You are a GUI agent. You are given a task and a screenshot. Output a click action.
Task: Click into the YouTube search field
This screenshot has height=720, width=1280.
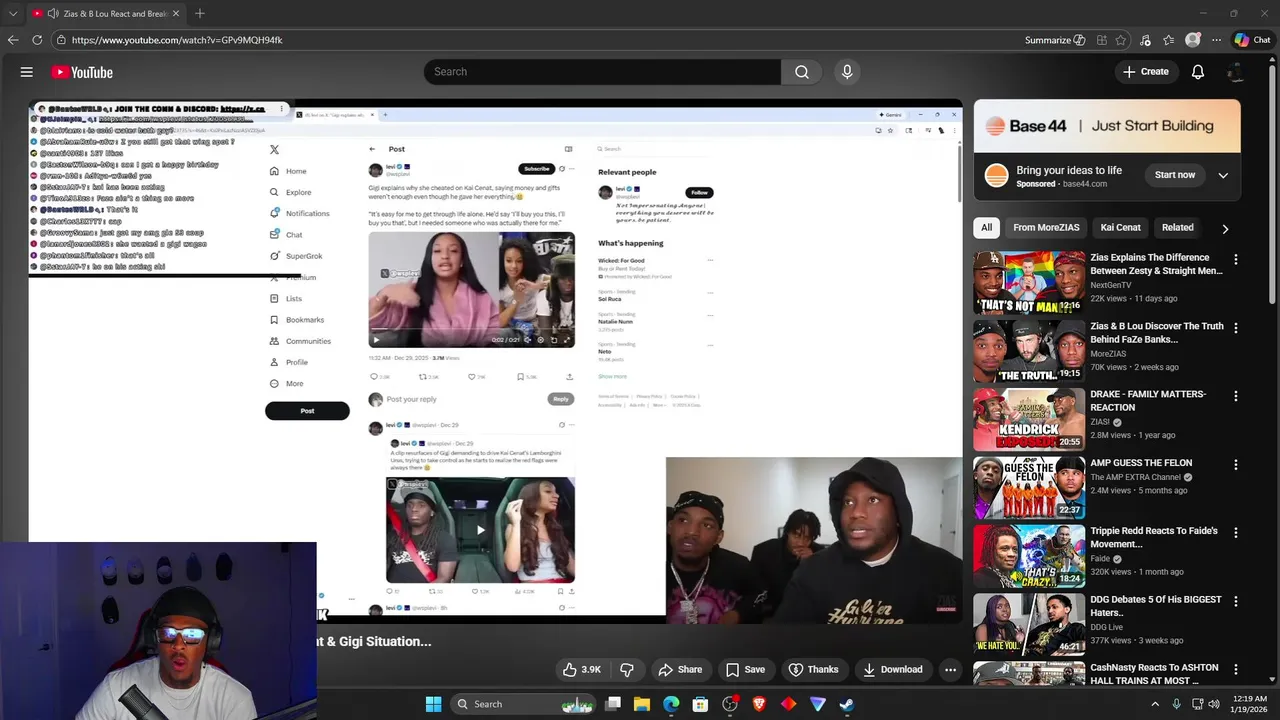602,72
